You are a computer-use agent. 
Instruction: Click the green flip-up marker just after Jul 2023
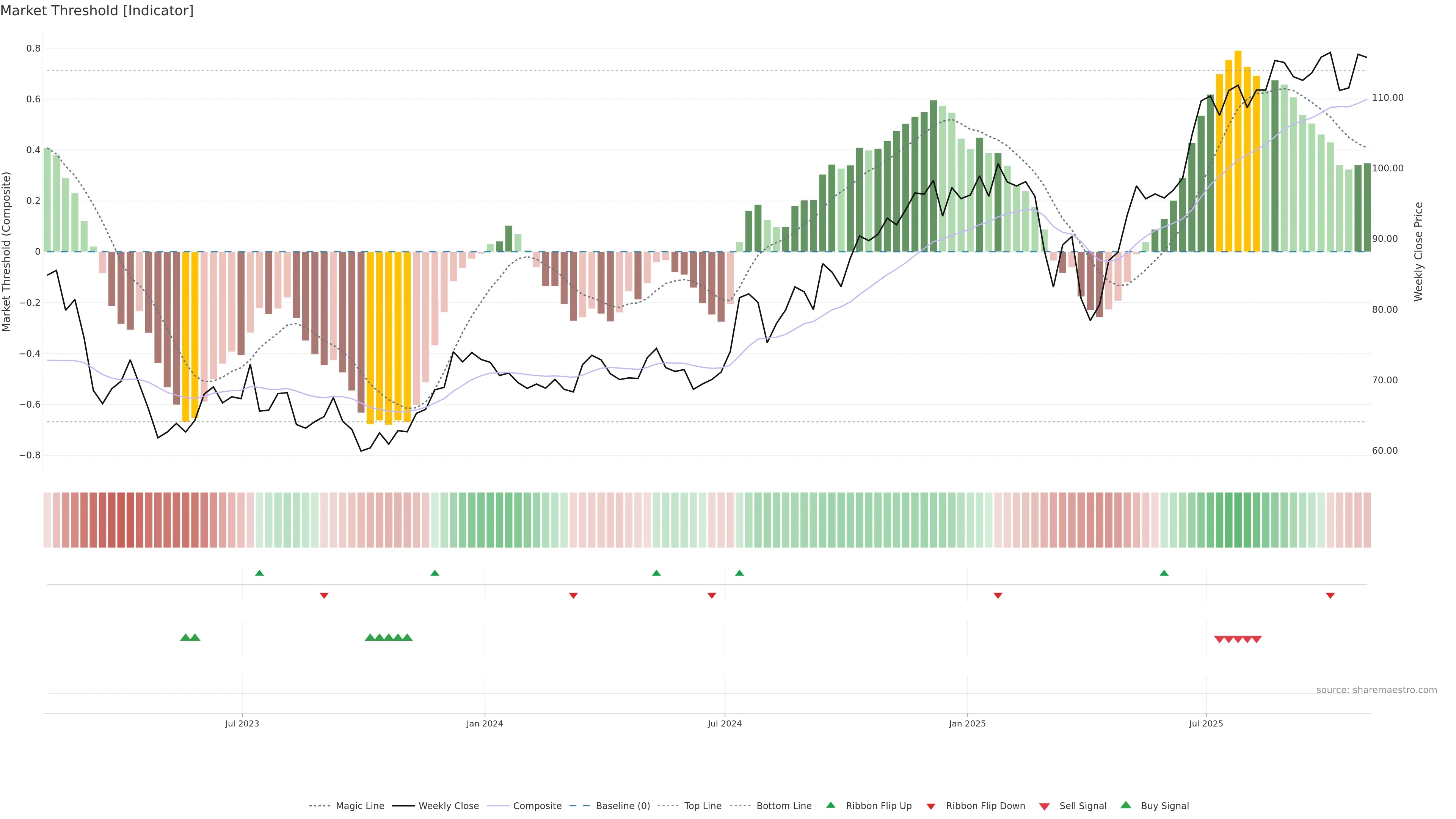pyautogui.click(x=259, y=573)
